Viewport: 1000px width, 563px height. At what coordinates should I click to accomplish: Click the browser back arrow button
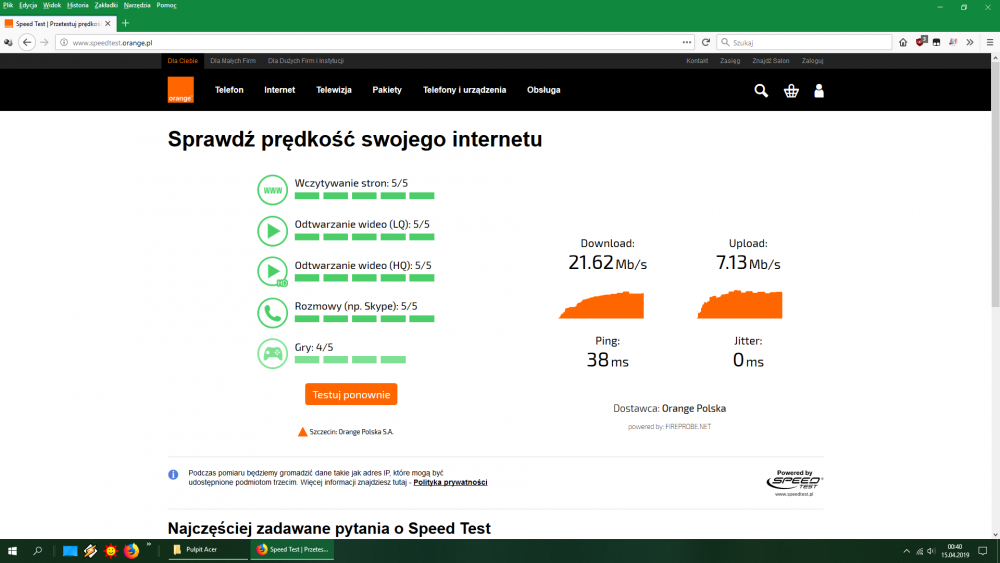pos(27,42)
